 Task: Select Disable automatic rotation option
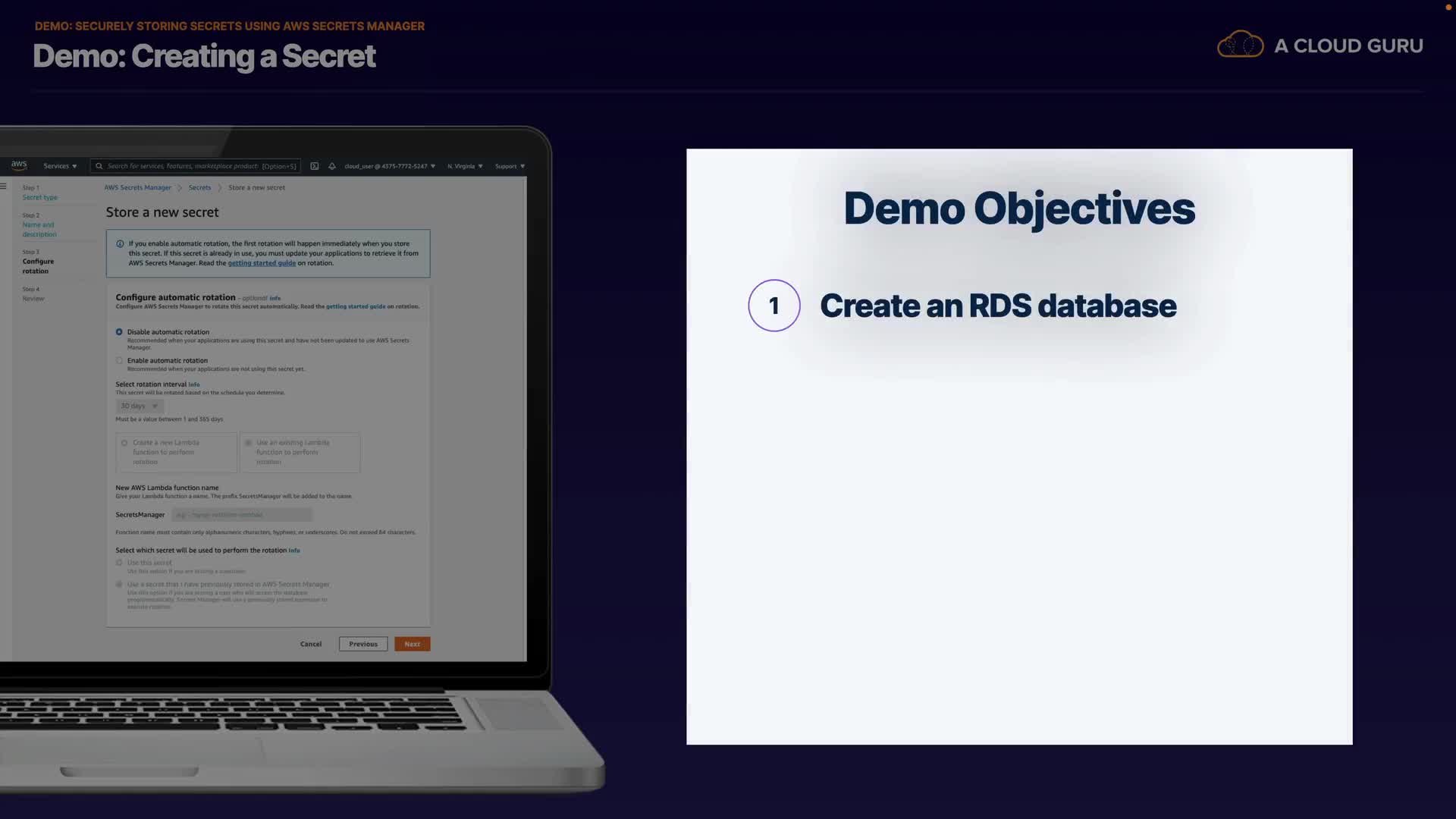[x=119, y=332]
